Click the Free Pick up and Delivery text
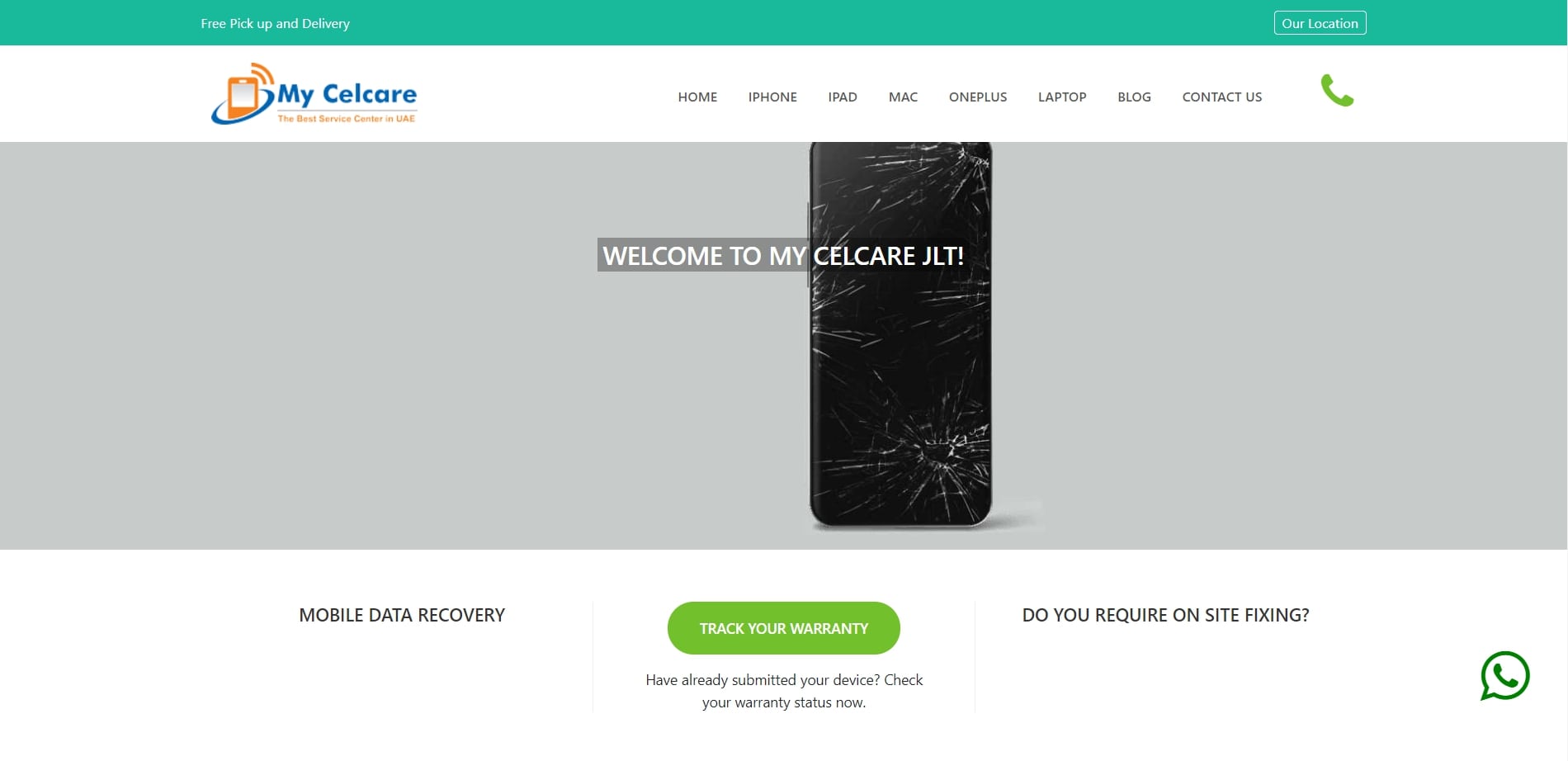Image resolution: width=1568 pixels, height=761 pixels. (275, 23)
